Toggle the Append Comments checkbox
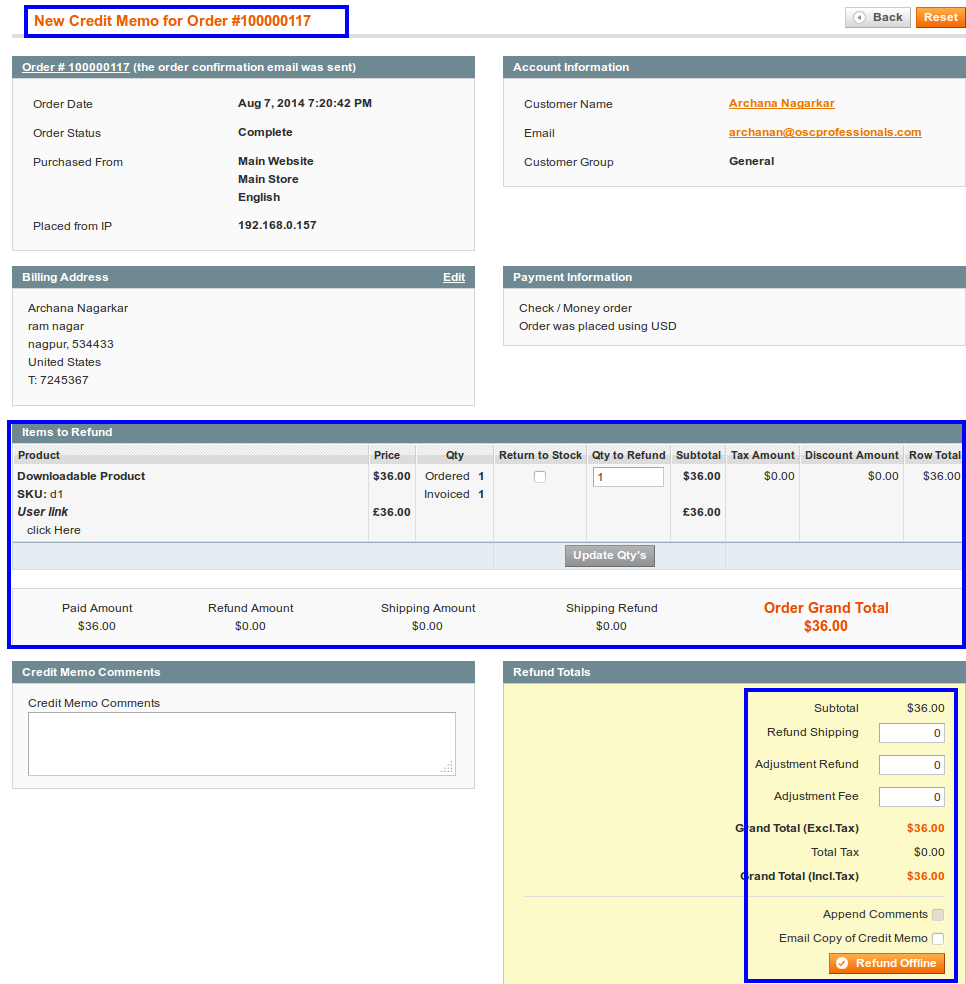This screenshot has height=984, width=966. pos(938,914)
